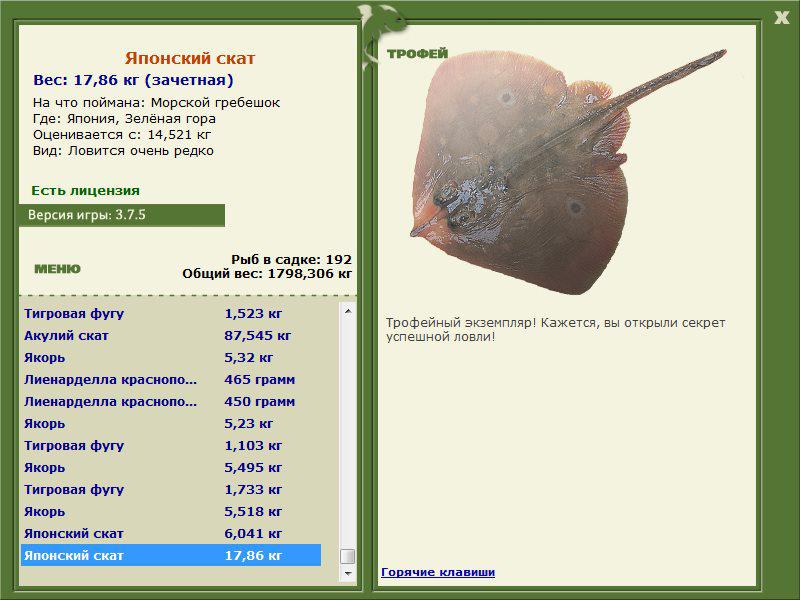Open the Горячие клавиши link
The height and width of the screenshot is (600, 800).
pos(438,572)
